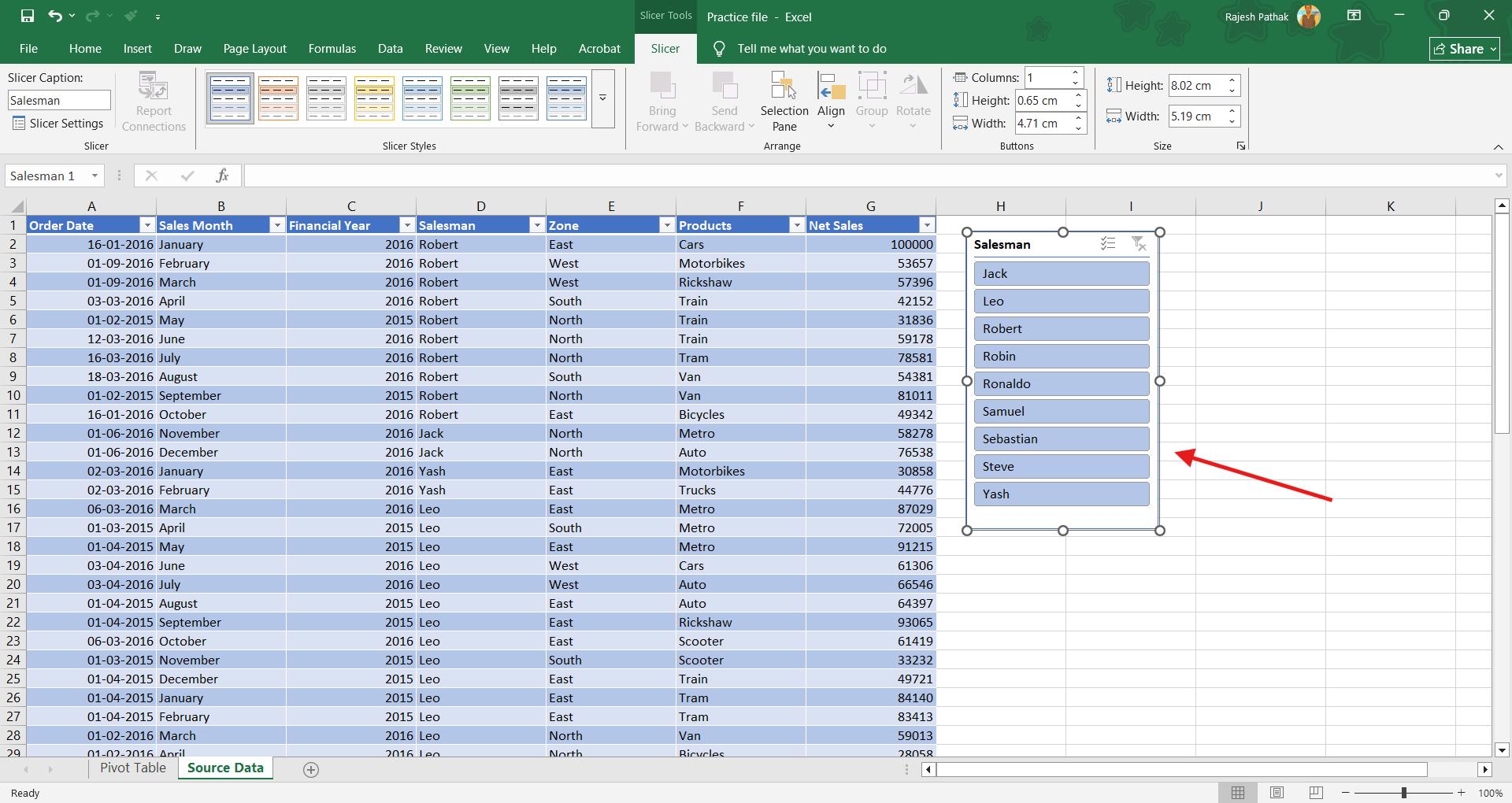Switch to the Pivot Table sheet
The width and height of the screenshot is (1512, 803).
pyautogui.click(x=133, y=768)
